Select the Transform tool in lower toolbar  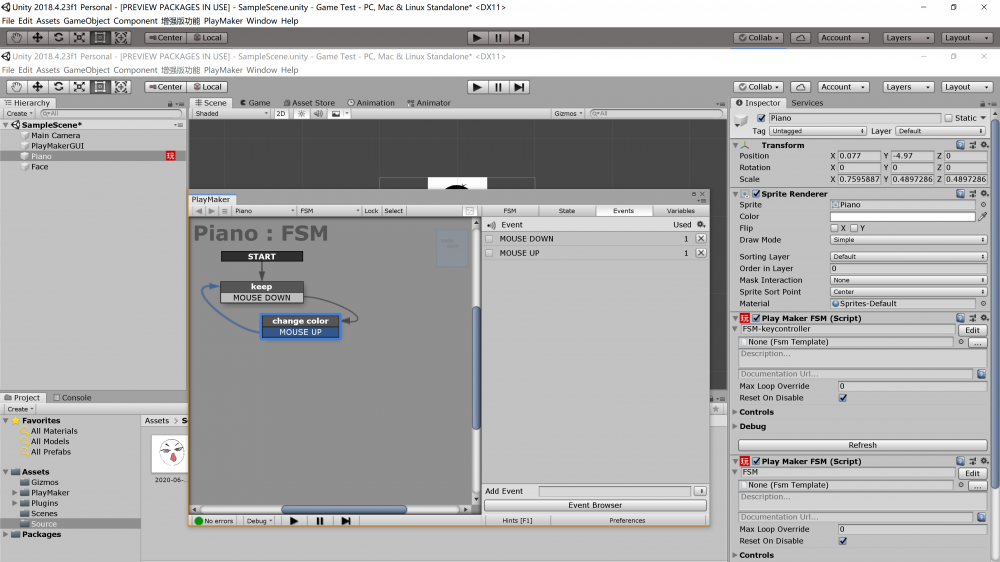[x=121, y=87]
